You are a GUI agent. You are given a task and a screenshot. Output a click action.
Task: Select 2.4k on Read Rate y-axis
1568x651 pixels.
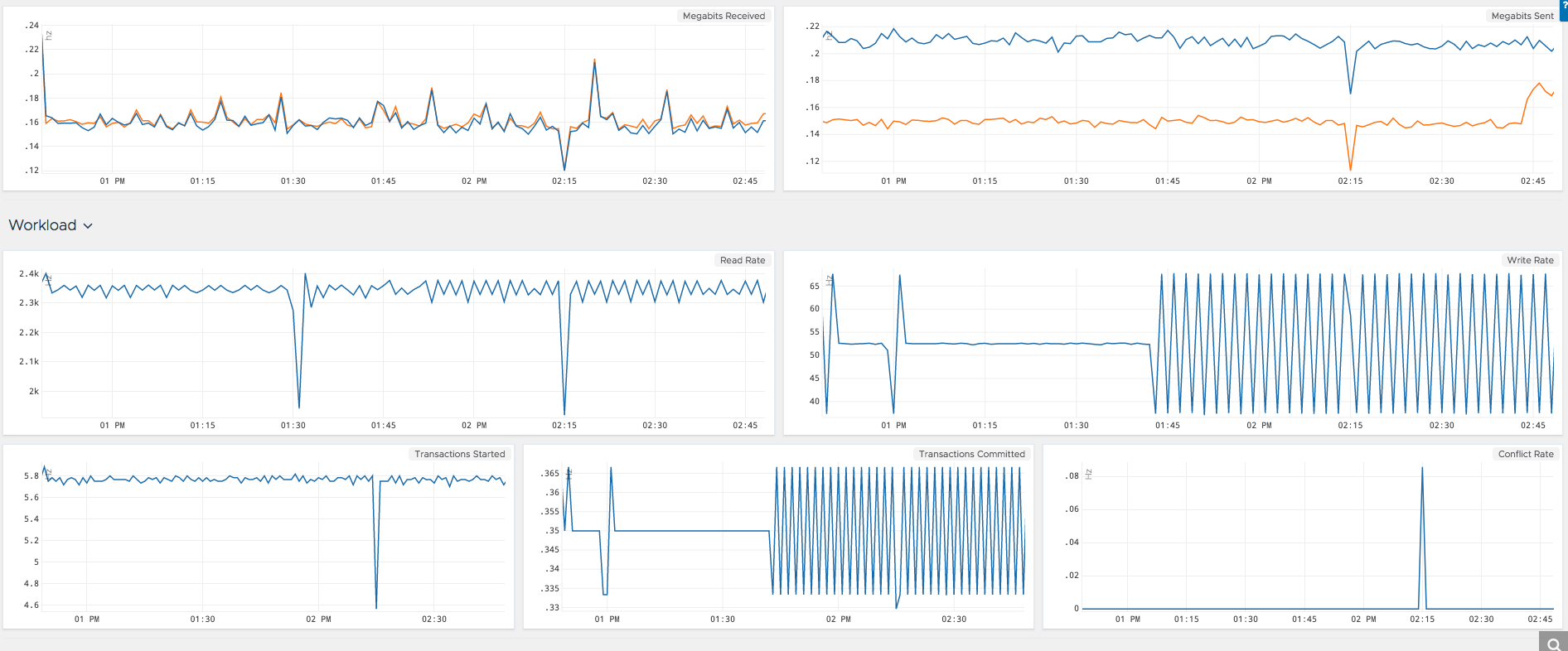point(29,273)
